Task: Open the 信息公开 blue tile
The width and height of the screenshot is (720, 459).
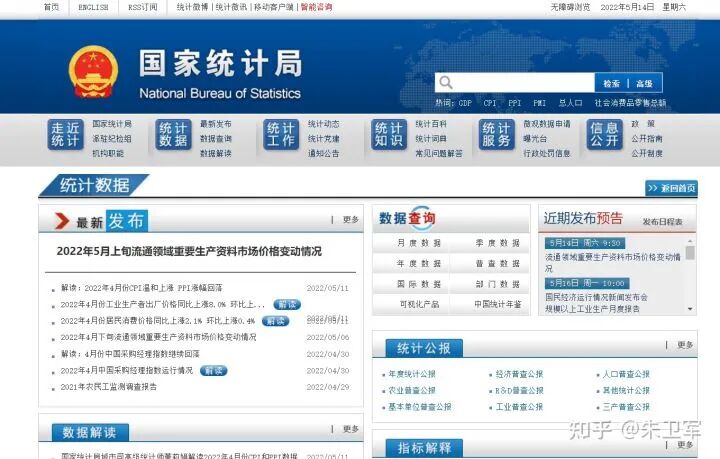Action: (x=604, y=134)
